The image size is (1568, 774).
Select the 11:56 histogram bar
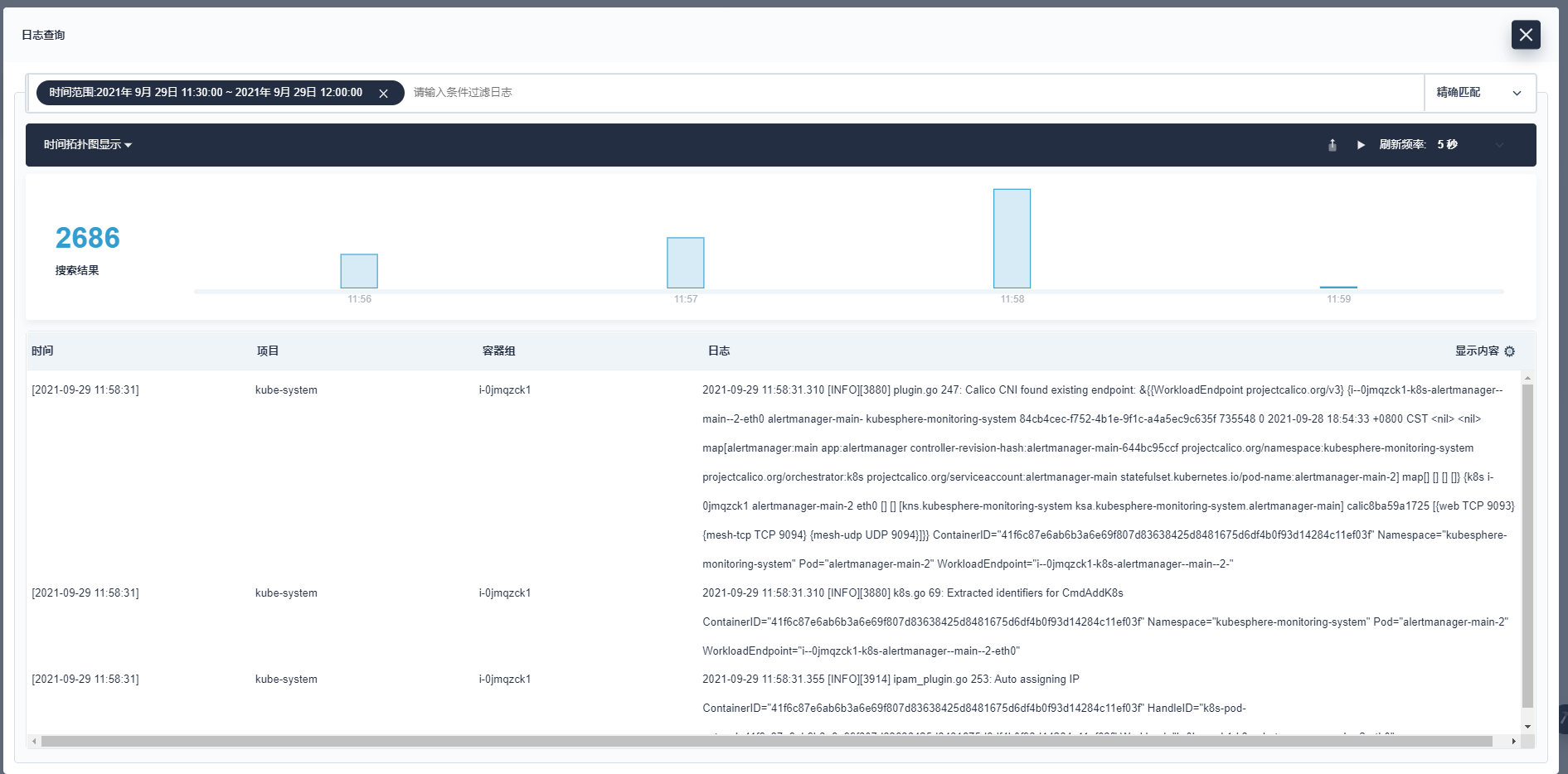point(358,271)
